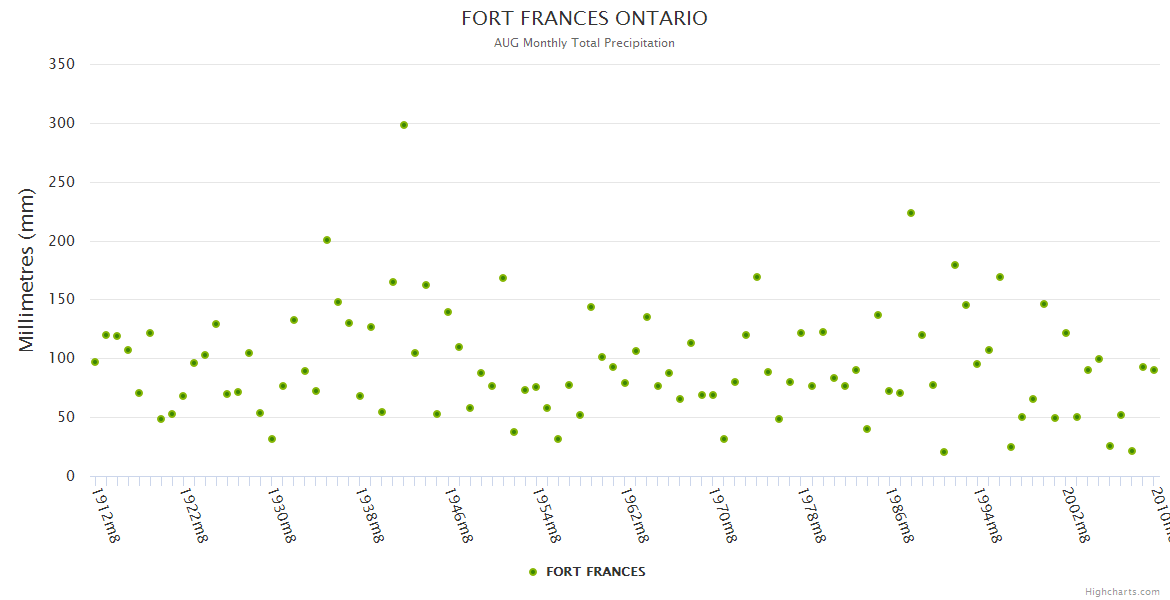This screenshot has width=1170, height=600.
Task: Click the data point at 200 mm
Action: pyautogui.click(x=327, y=240)
